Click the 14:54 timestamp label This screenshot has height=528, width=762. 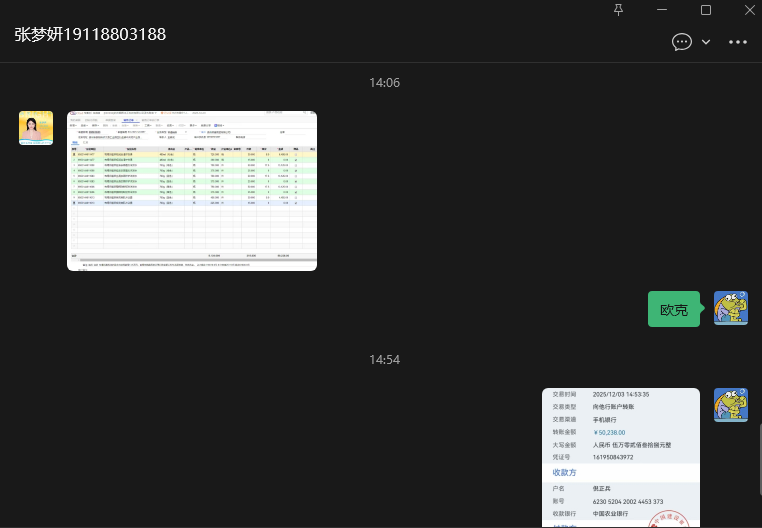(384, 359)
